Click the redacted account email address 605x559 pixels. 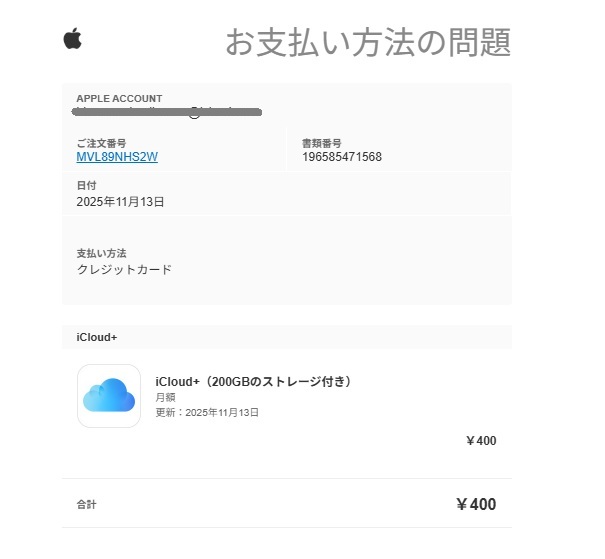pos(168,112)
